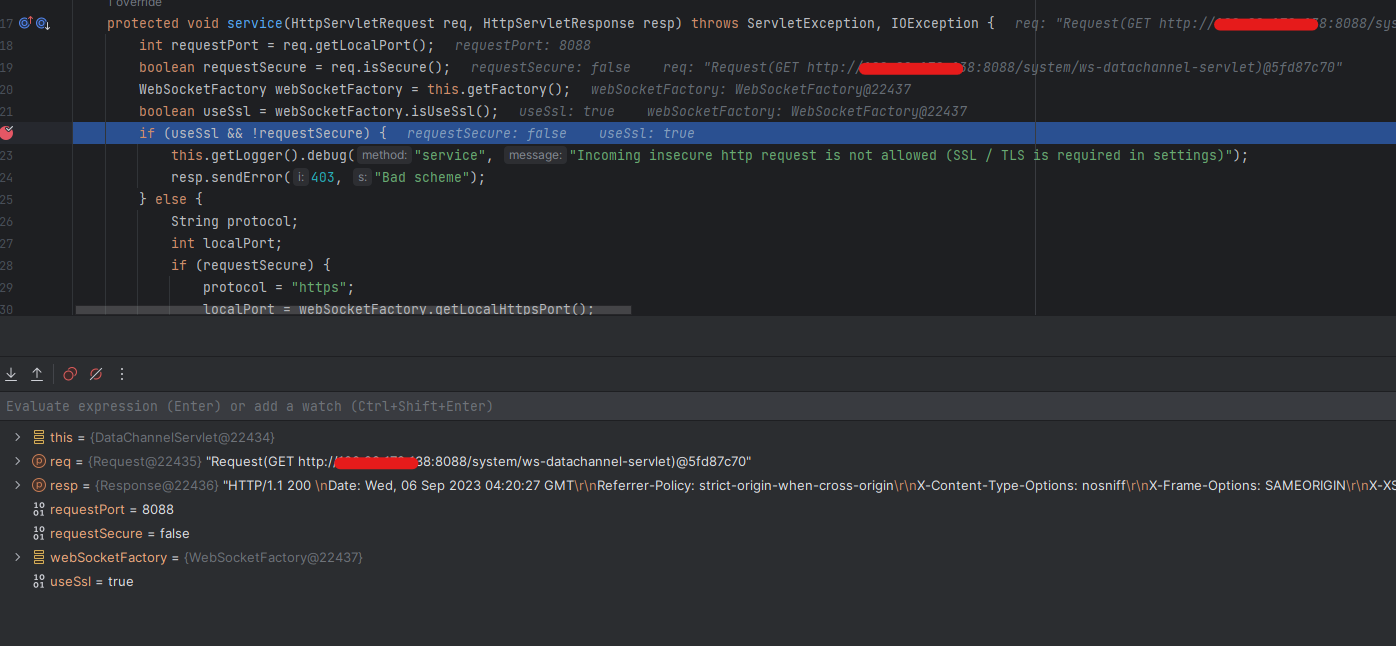Screen dimensions: 1396x646
Task: Click inline hint 'useSsl: true' on line 21
Action: tap(567, 111)
